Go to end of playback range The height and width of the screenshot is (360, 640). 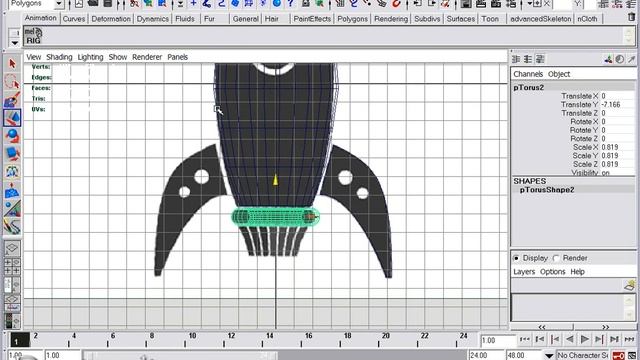(629, 339)
